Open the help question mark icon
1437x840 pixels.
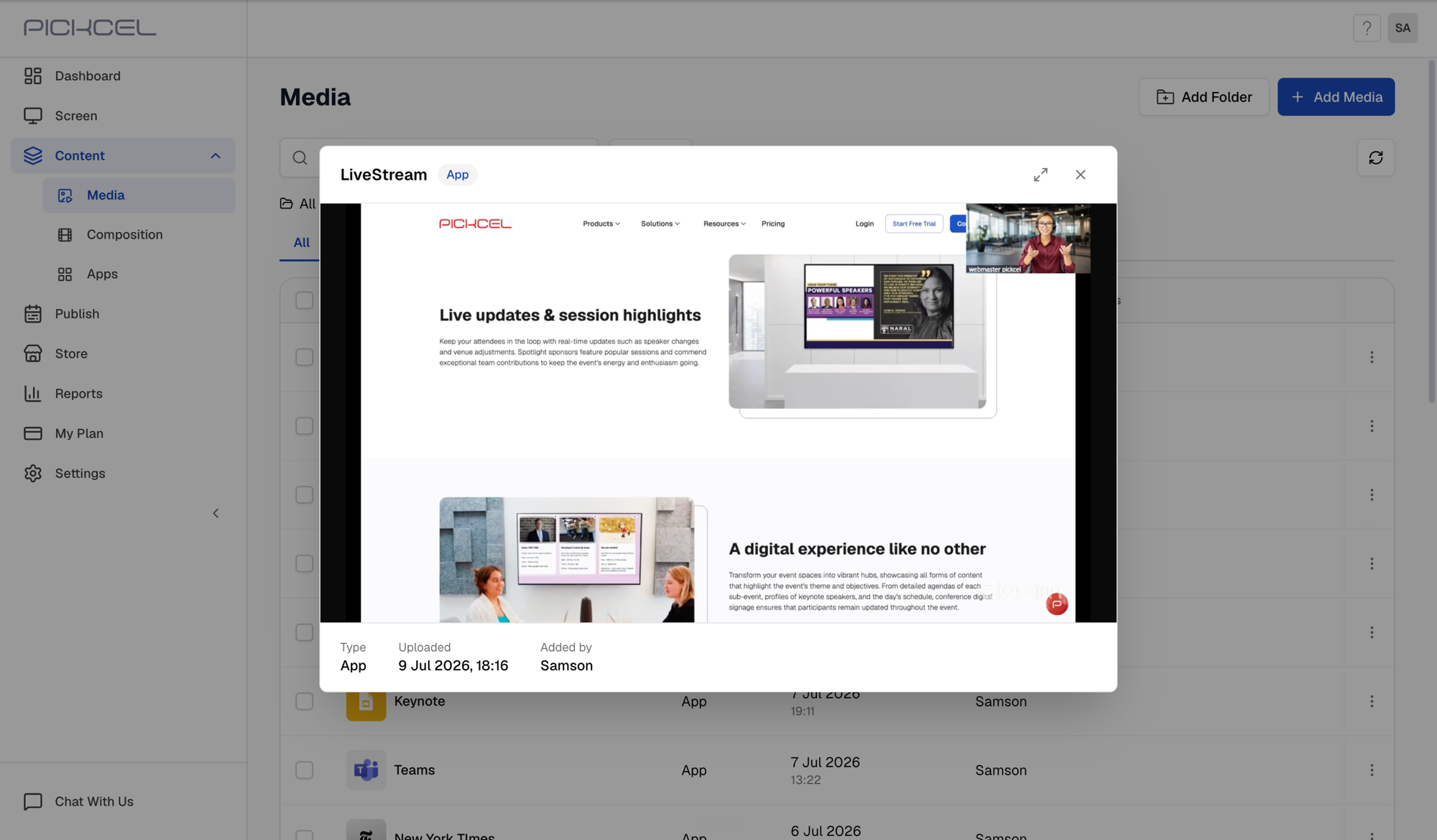tap(1367, 28)
